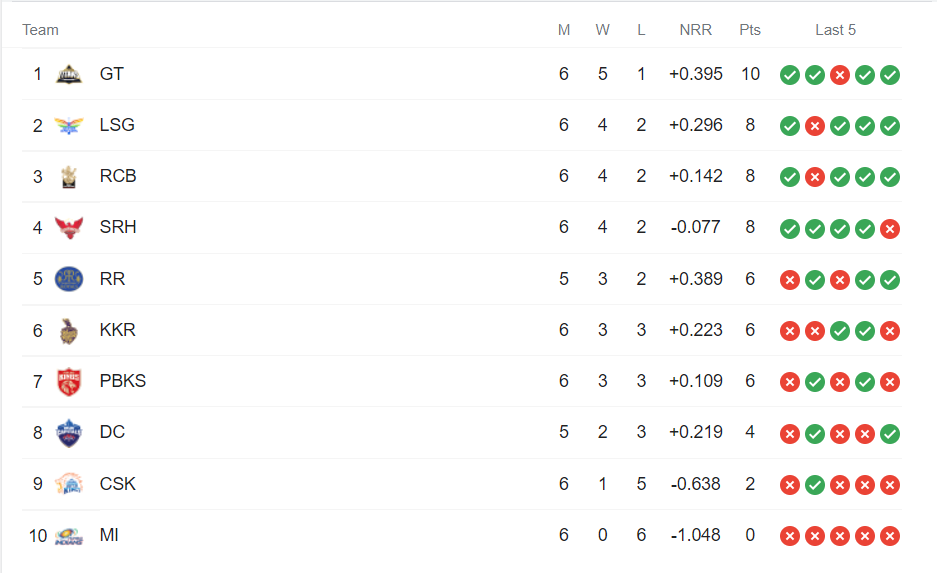Click the SRH eagle logo
This screenshot has width=937, height=573.
69,228
